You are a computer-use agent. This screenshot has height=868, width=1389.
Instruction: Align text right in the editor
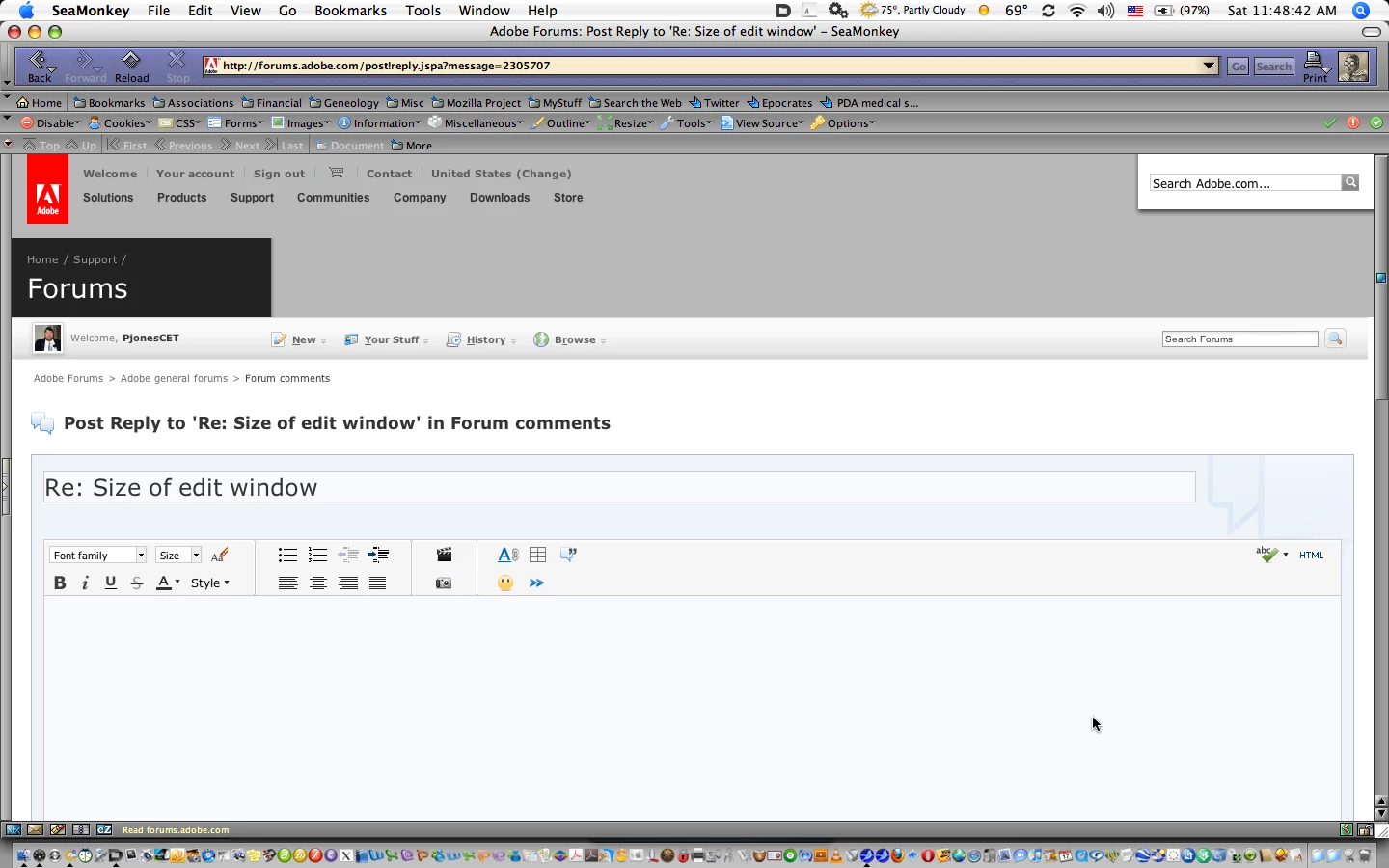coord(348,583)
